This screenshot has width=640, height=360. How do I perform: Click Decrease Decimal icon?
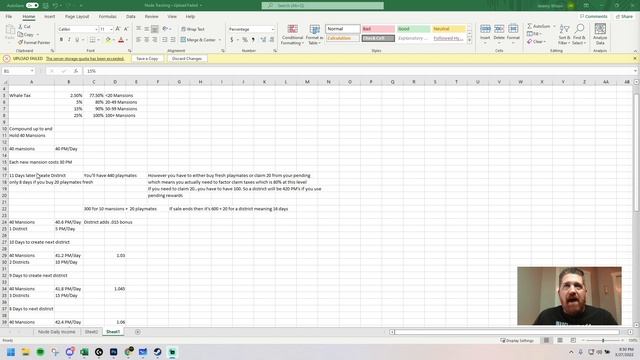point(271,40)
